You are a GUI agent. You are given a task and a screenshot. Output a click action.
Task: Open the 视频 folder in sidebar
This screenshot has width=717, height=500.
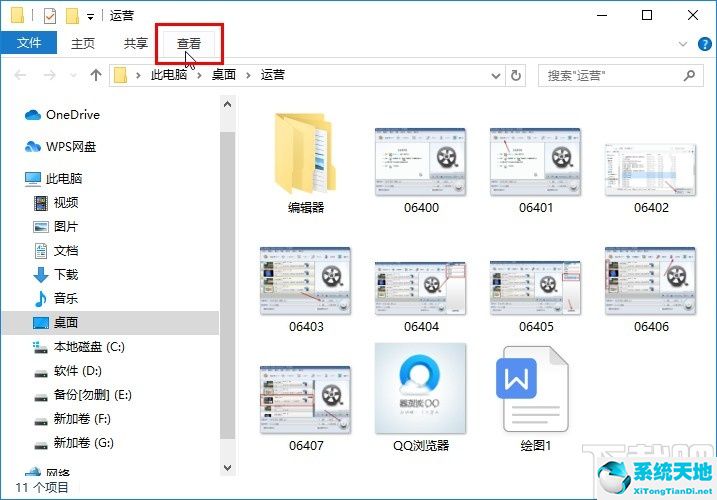[x=56, y=203]
